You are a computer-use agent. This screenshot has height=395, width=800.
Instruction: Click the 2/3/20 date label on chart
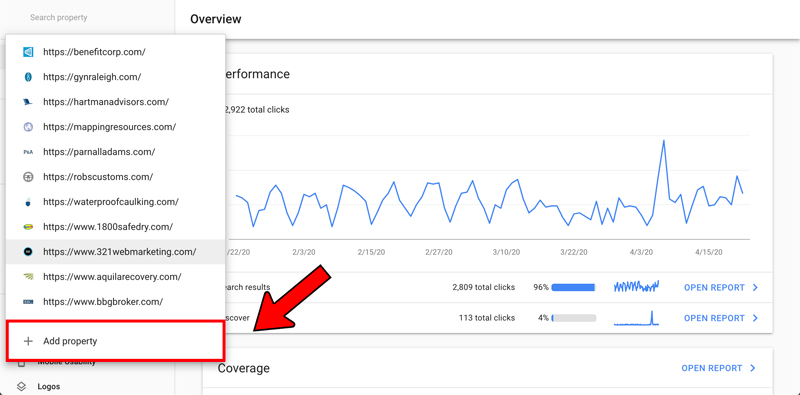click(x=304, y=252)
